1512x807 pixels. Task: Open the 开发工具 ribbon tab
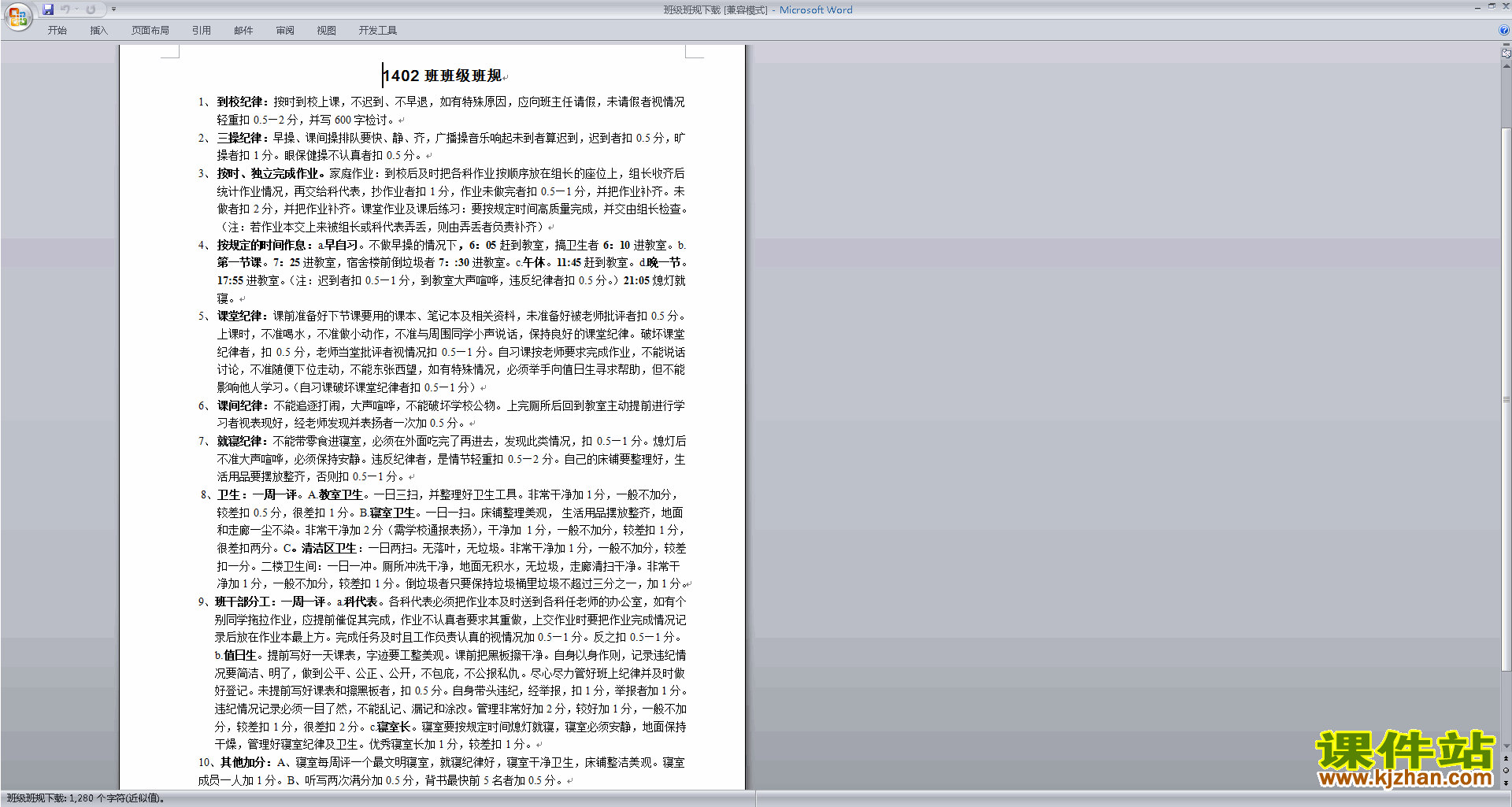(378, 30)
